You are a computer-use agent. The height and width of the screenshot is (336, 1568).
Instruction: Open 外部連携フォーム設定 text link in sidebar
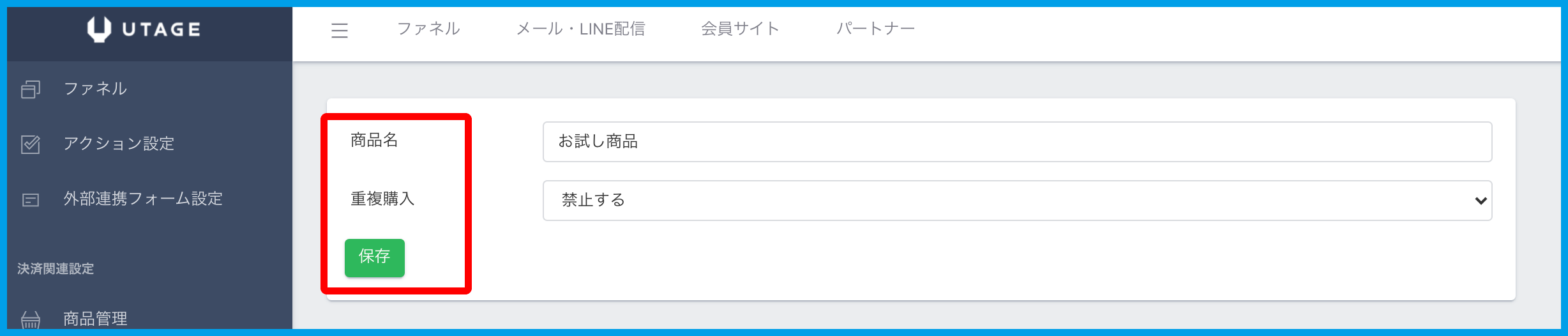coord(143,199)
